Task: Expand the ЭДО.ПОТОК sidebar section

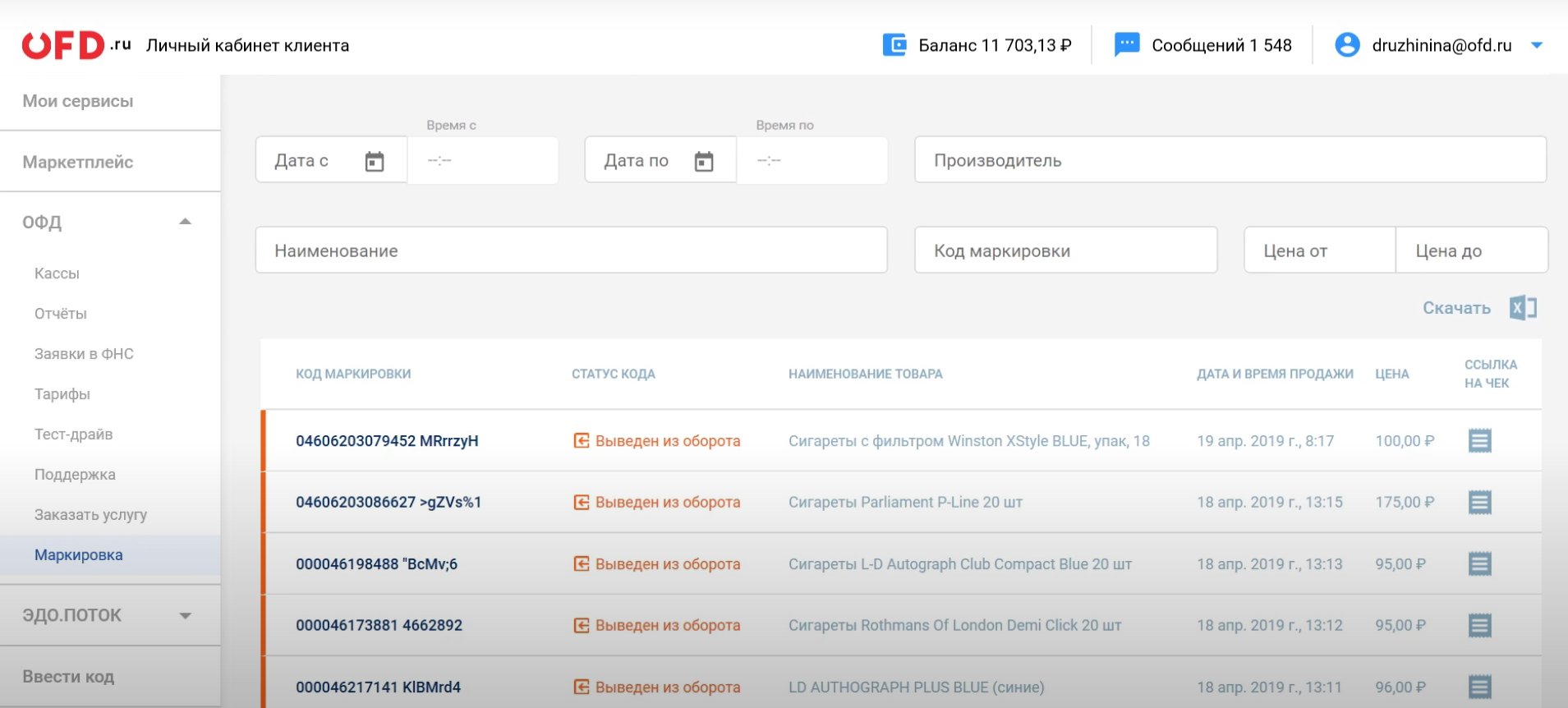Action: click(x=186, y=615)
